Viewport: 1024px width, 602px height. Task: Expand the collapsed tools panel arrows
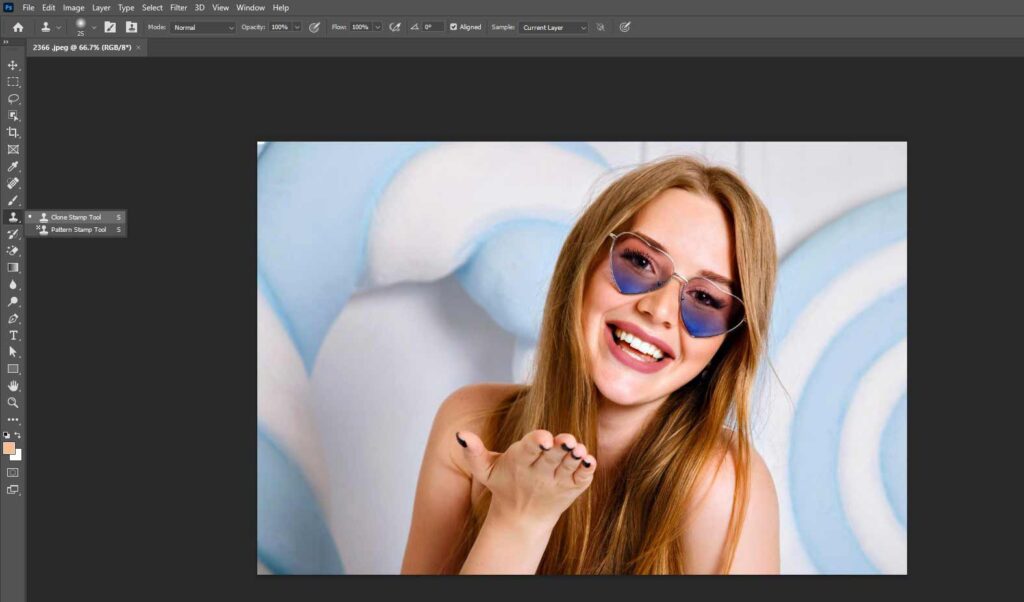[6, 42]
